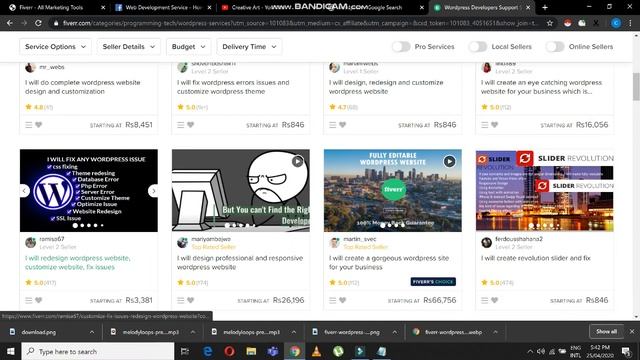This screenshot has width=640, height=360.
Task: Click the browser address bar URL
Action: click(300, 23)
